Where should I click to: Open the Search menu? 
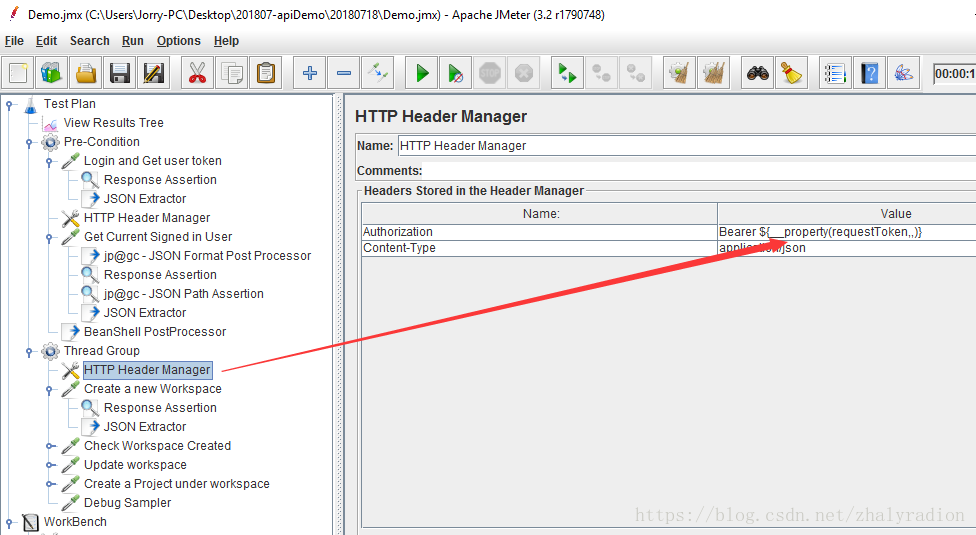point(90,41)
